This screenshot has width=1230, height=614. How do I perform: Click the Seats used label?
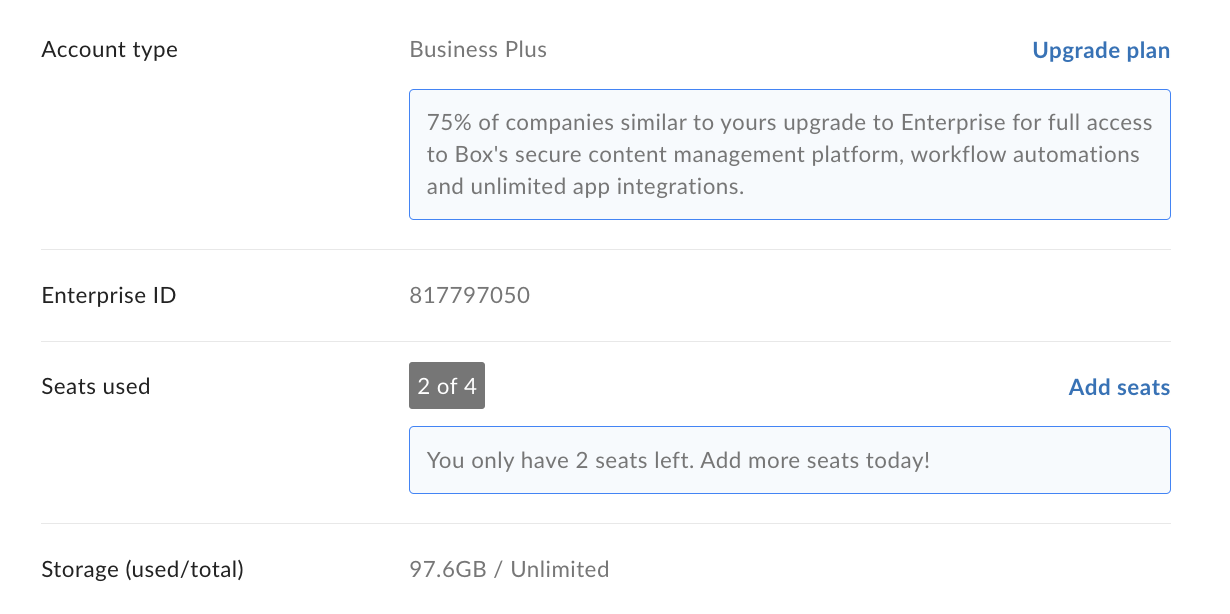click(x=95, y=386)
